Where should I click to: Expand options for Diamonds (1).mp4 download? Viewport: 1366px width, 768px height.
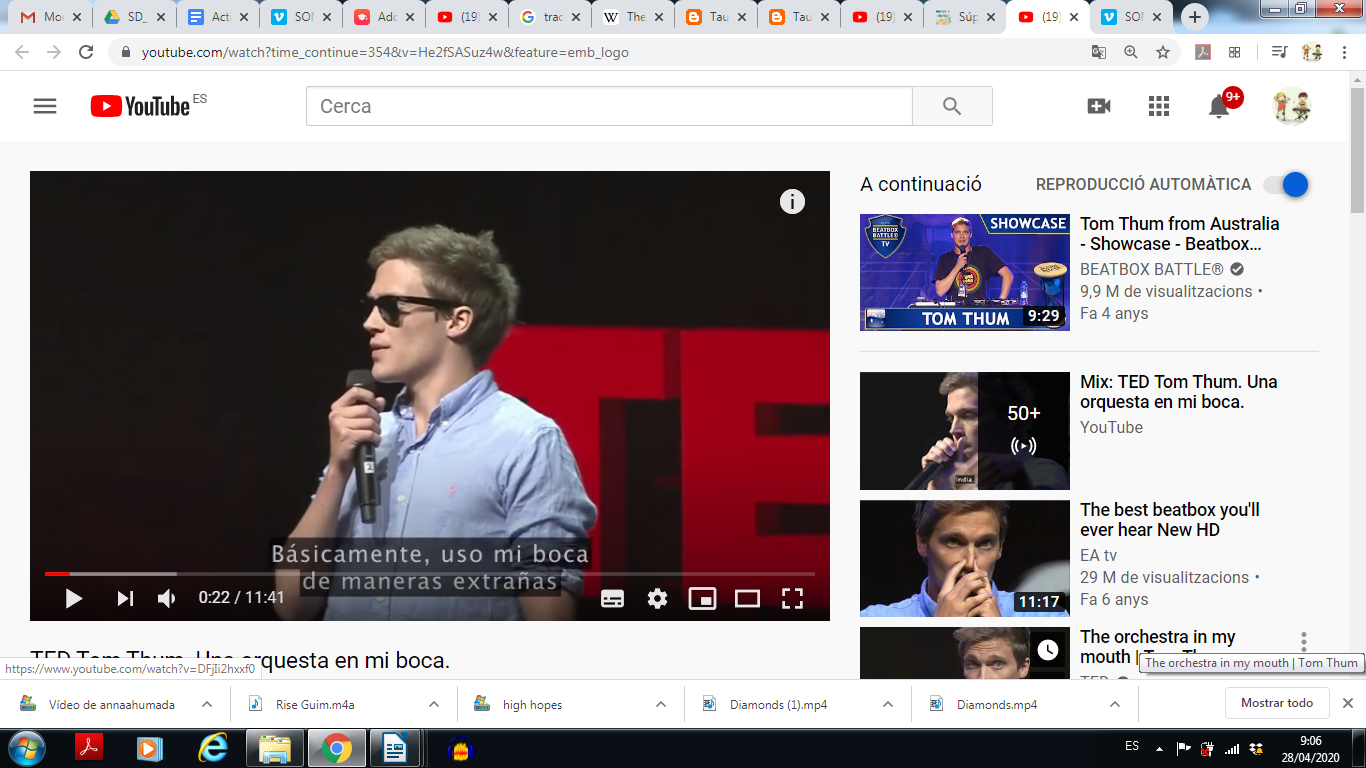(888, 704)
